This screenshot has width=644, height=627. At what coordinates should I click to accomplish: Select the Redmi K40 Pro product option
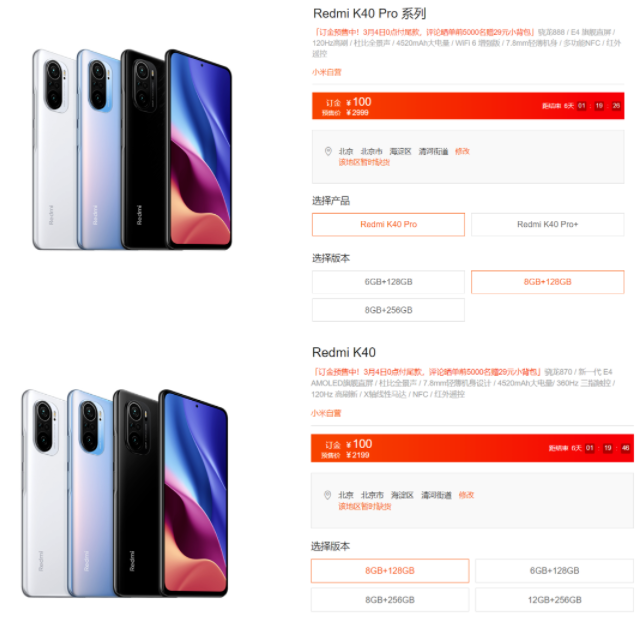click(x=388, y=225)
